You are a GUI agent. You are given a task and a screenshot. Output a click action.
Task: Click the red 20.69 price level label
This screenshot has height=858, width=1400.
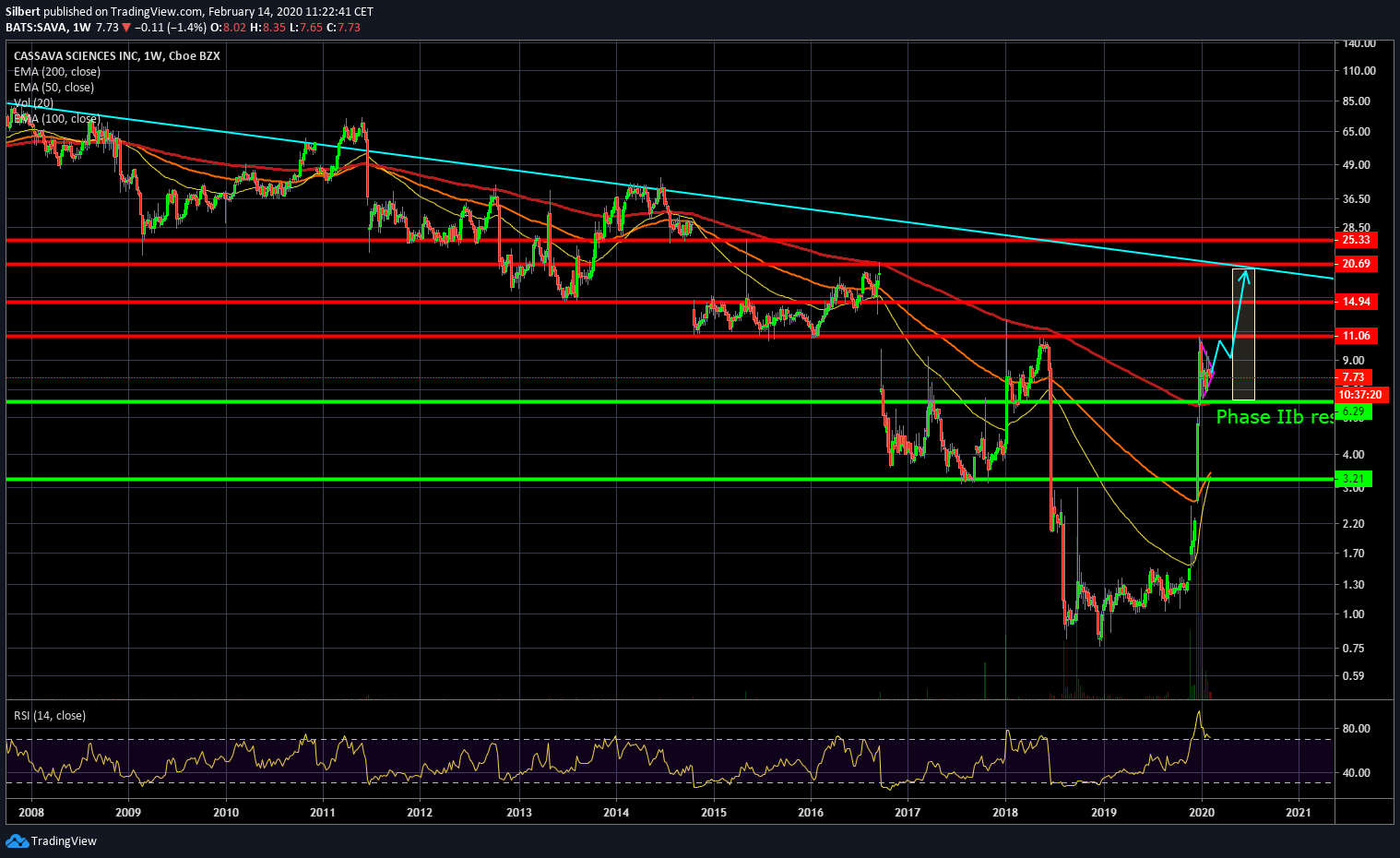(1357, 264)
